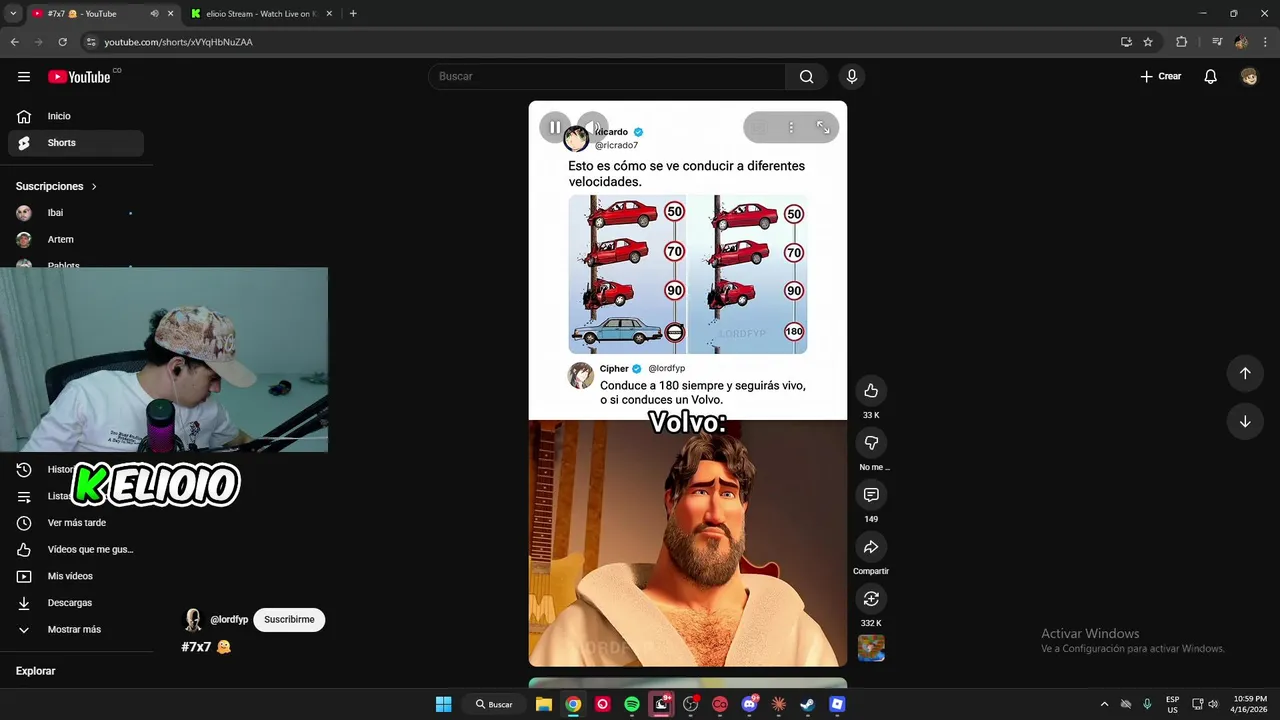Open Ver más tarde playlist
Screen dimensions: 1280x720
[x=76, y=523]
